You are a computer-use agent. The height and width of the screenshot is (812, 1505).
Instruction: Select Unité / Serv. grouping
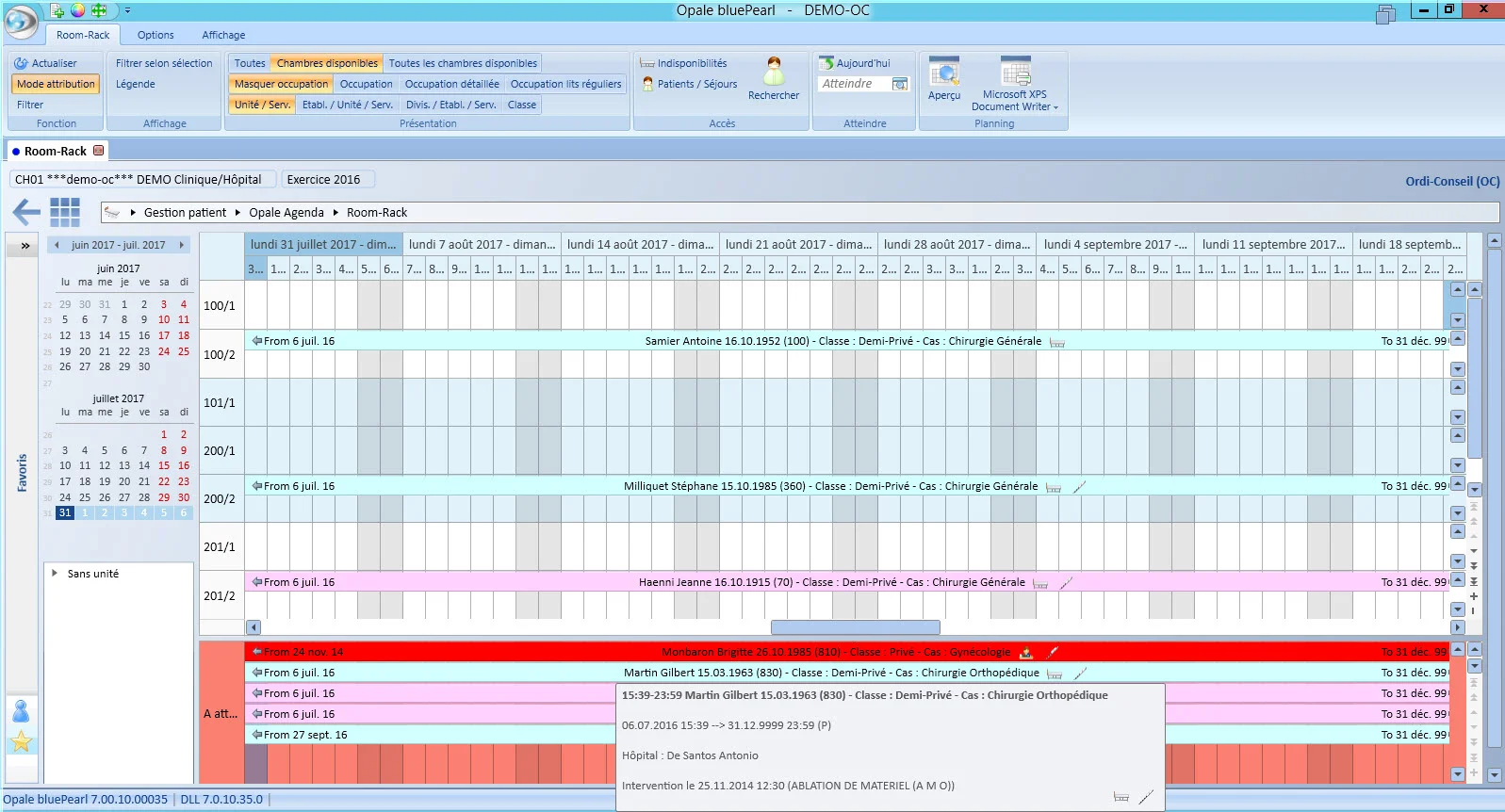(x=262, y=105)
